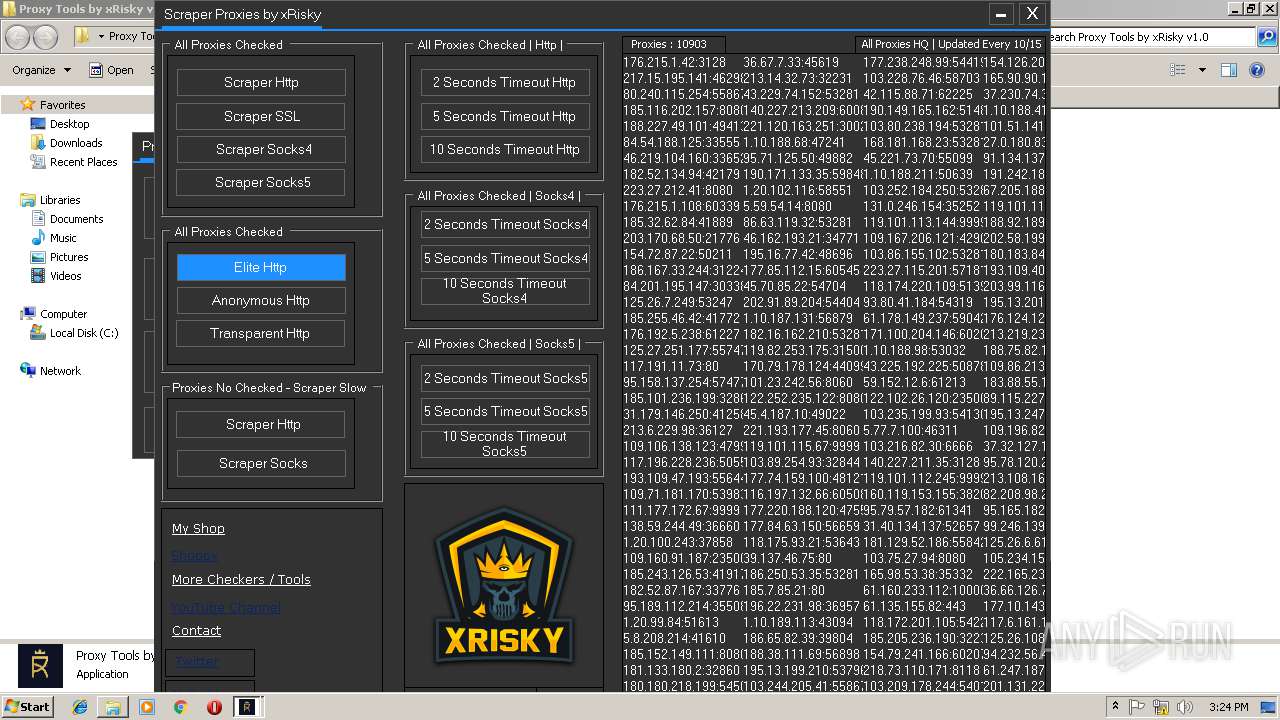Image resolution: width=1280 pixels, height=720 pixels.
Task: Choose 5 Seconds Timeout Http
Action: pyautogui.click(x=505, y=116)
